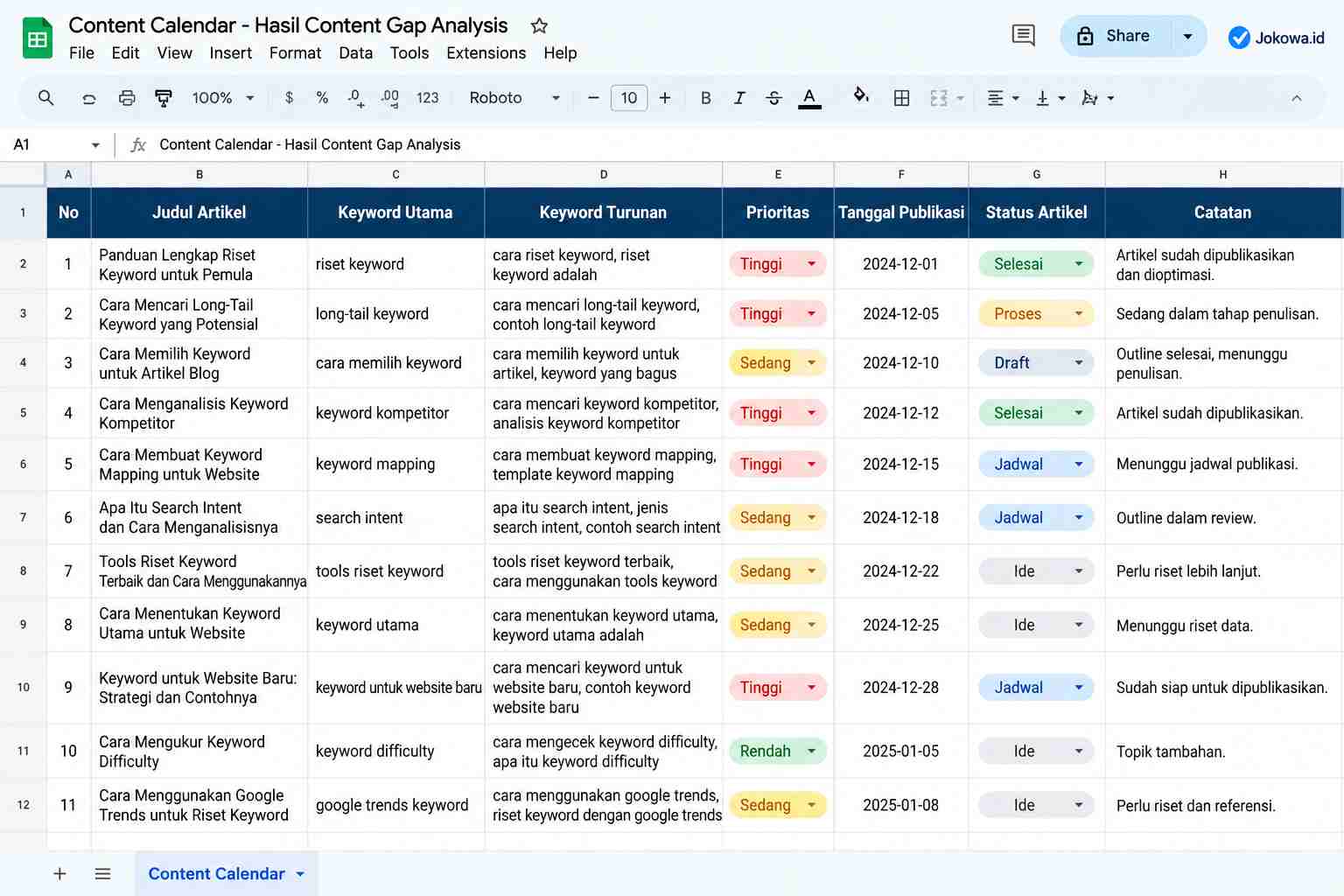Open the File menu

click(x=81, y=53)
